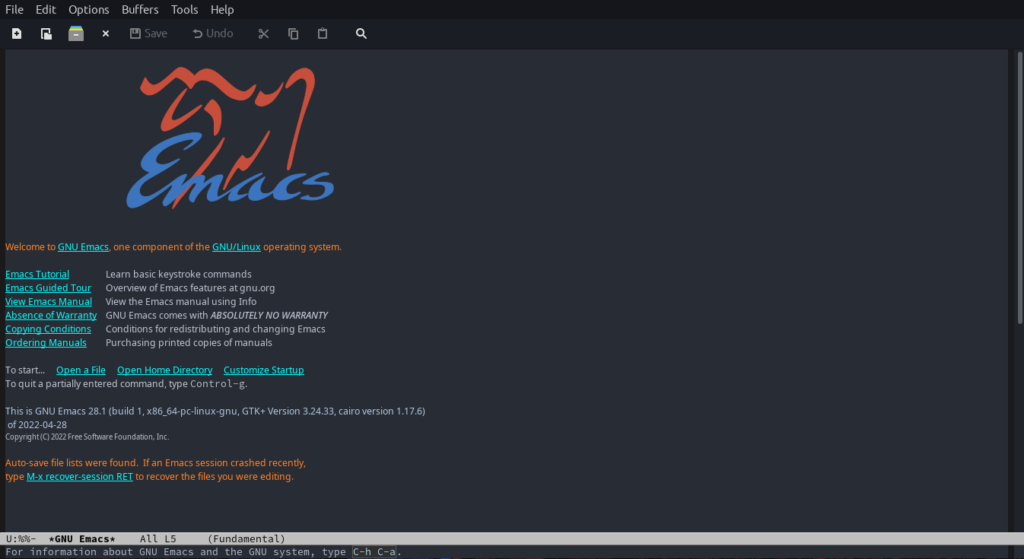Open the Emacs Tutorial link
This screenshot has width=1024, height=559.
click(x=37, y=274)
